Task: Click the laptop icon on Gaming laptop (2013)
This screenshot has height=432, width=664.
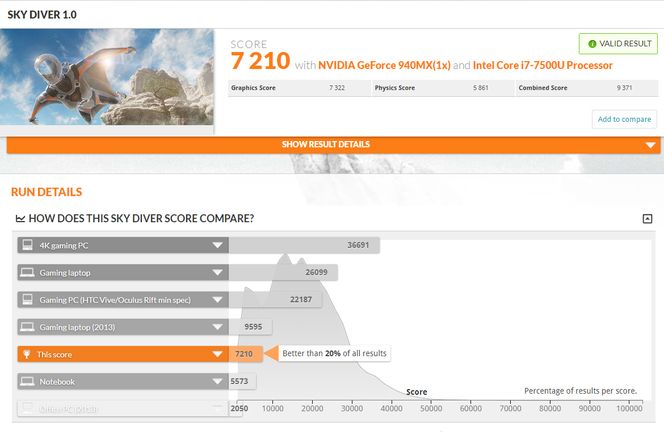Action: 28,327
